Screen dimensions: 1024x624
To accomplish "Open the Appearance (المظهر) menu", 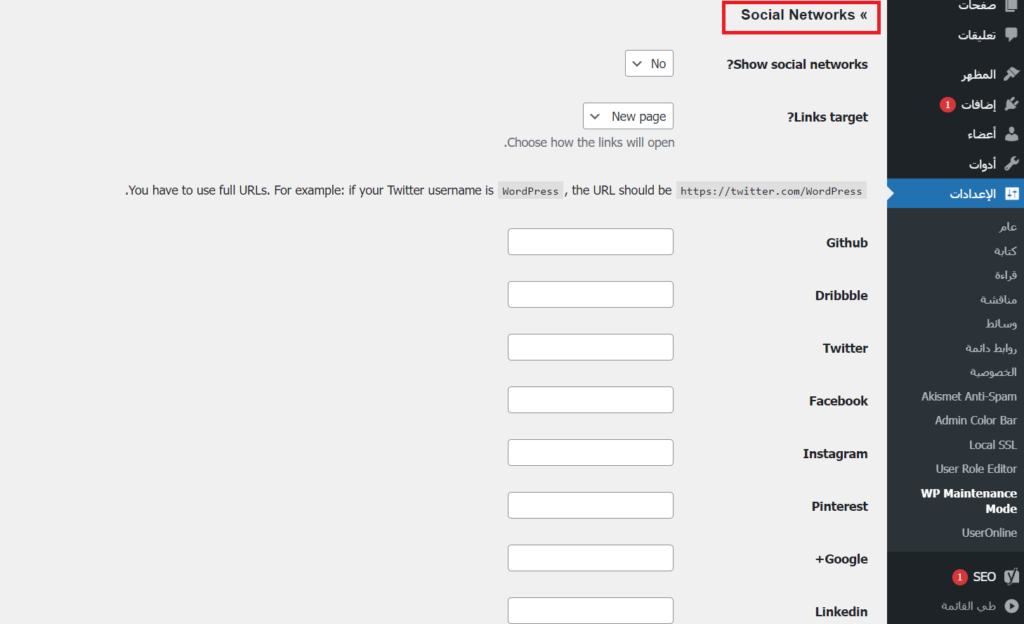I will point(978,74).
